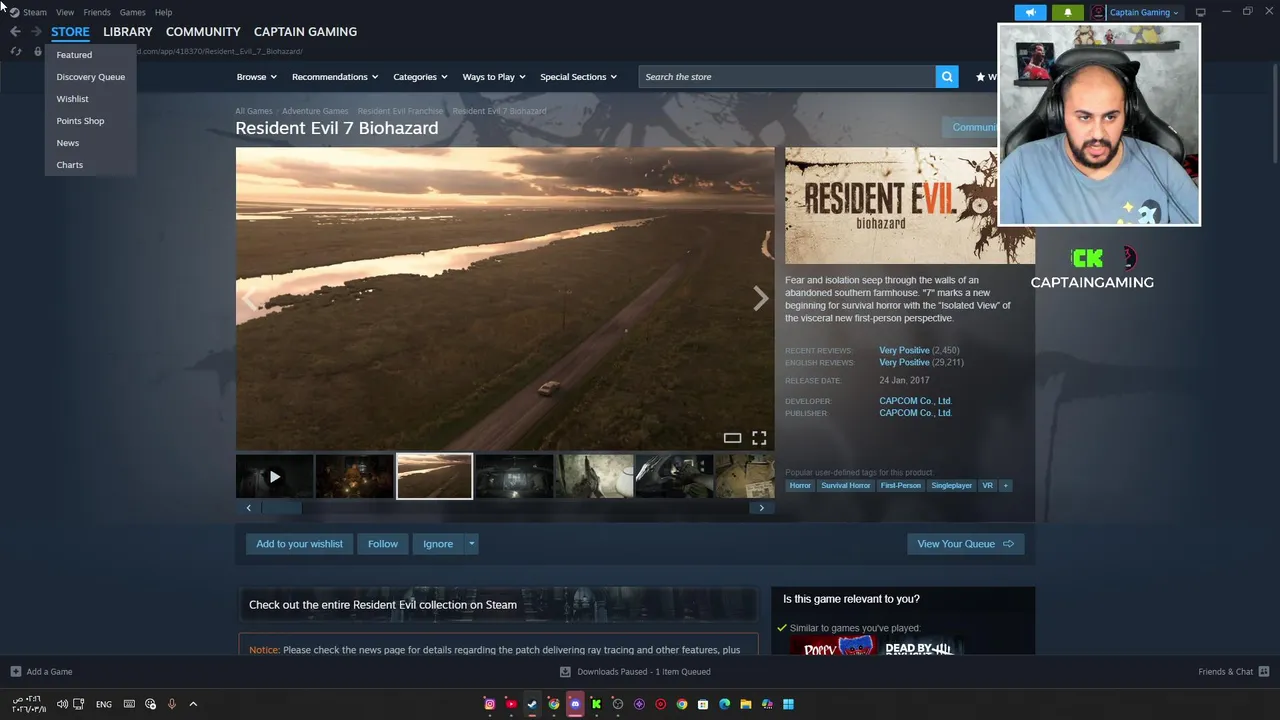
Task: Play the trailer thumbnail
Action: pos(274,477)
